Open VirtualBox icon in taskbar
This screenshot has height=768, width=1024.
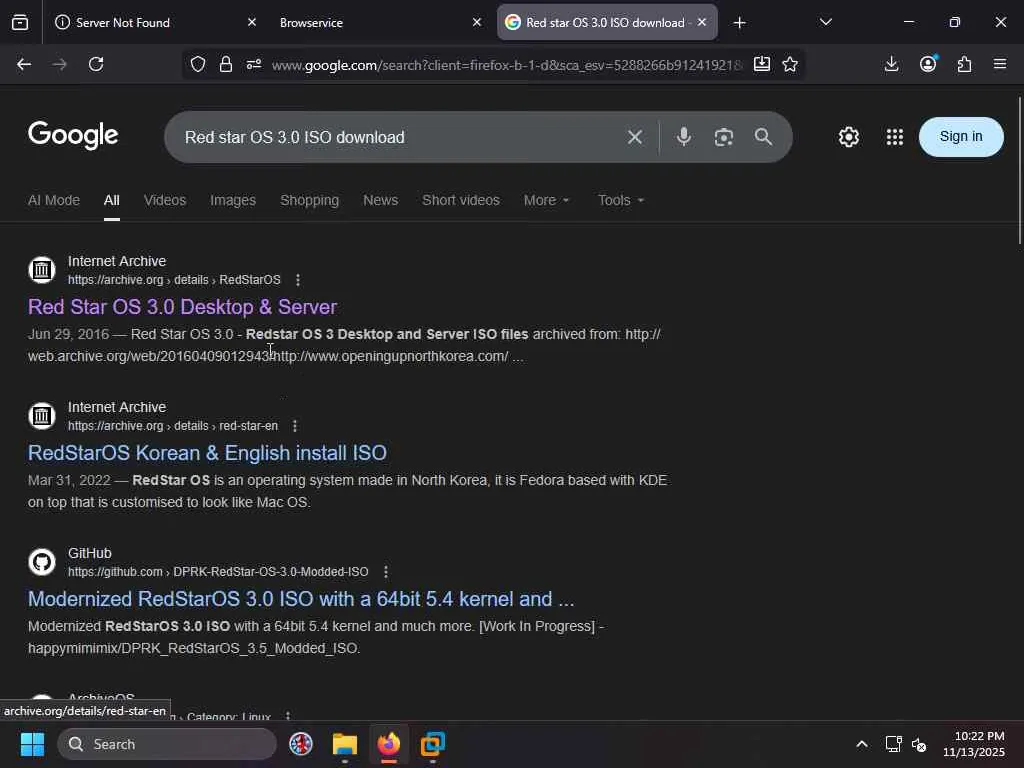click(x=432, y=744)
